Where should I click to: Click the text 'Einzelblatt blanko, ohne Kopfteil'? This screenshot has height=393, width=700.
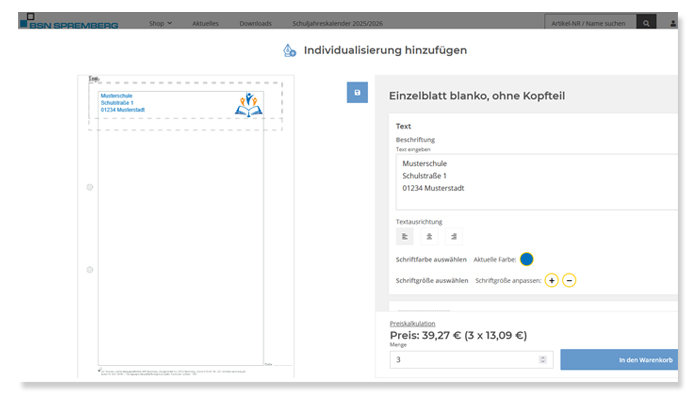pyautogui.click(x=477, y=96)
